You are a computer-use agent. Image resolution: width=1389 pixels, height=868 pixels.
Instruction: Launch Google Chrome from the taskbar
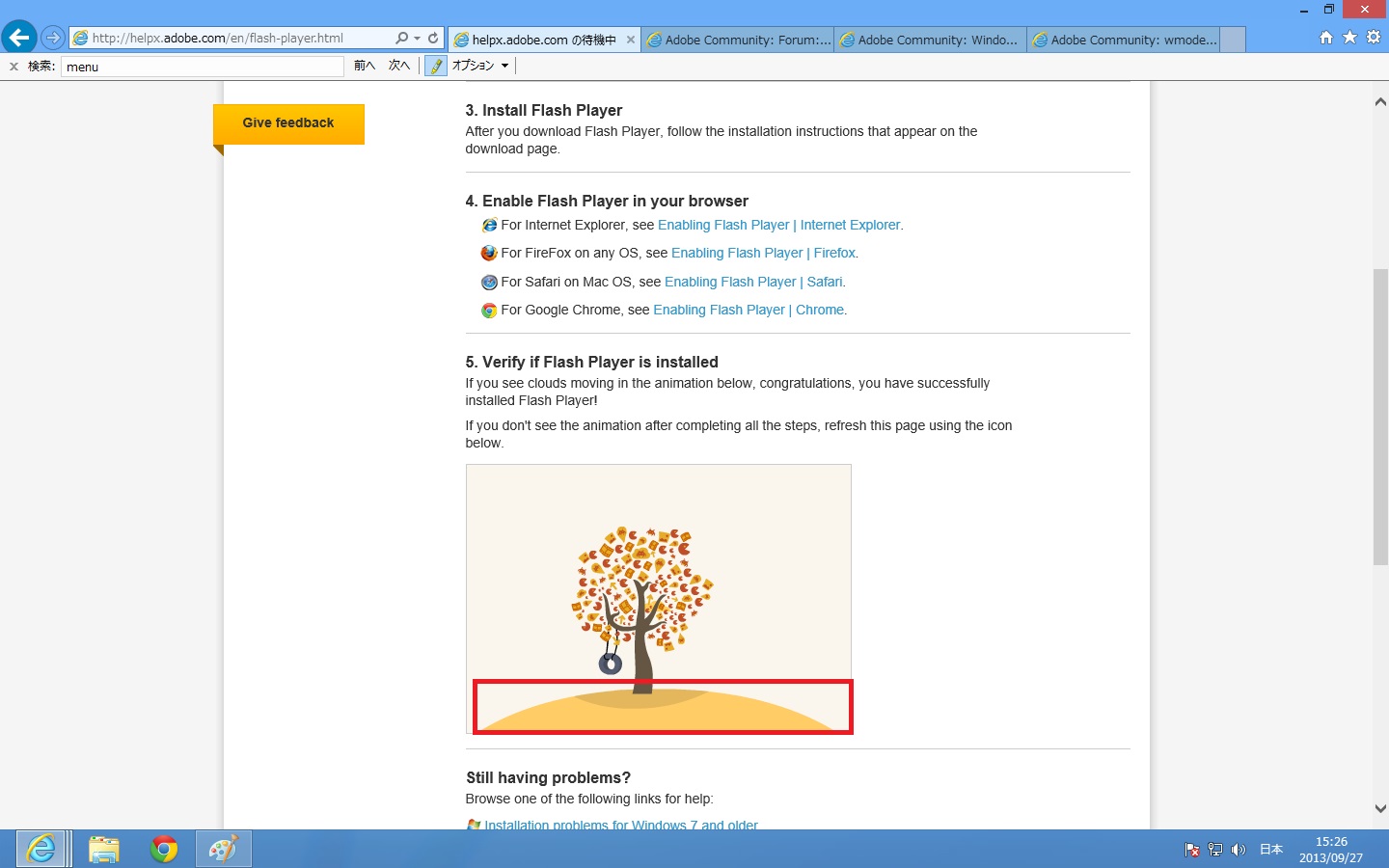point(163,849)
